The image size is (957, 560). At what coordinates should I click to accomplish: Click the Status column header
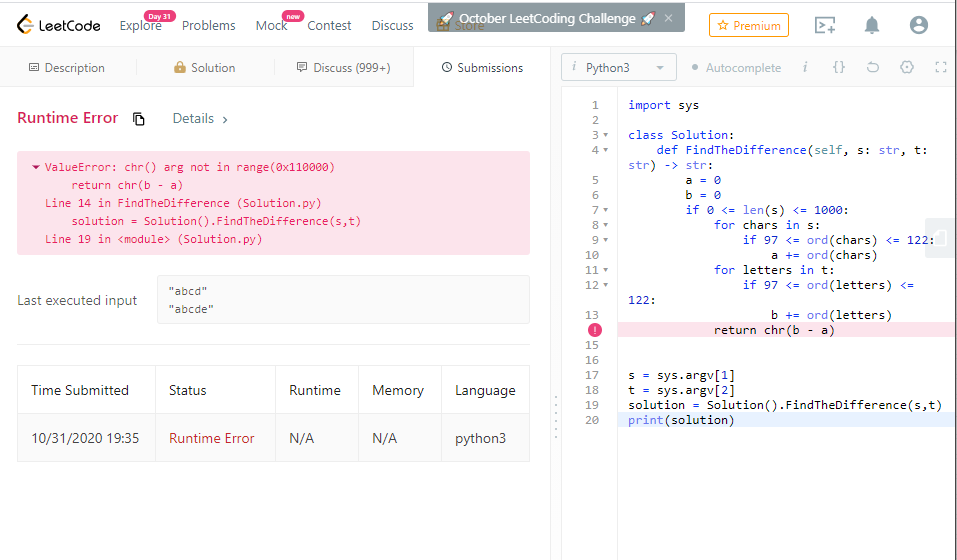click(187, 390)
